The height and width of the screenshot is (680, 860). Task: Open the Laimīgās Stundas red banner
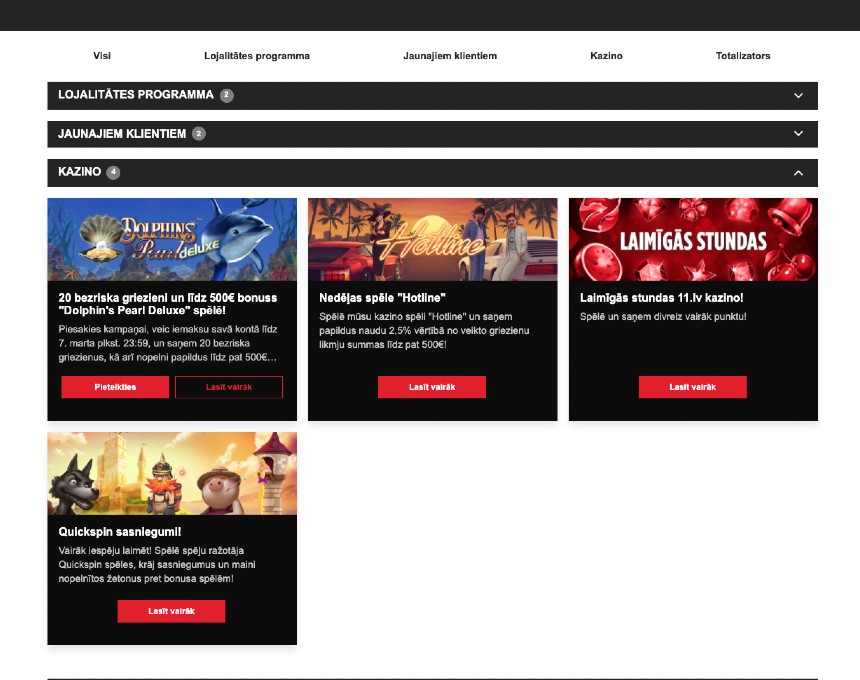click(x=693, y=240)
